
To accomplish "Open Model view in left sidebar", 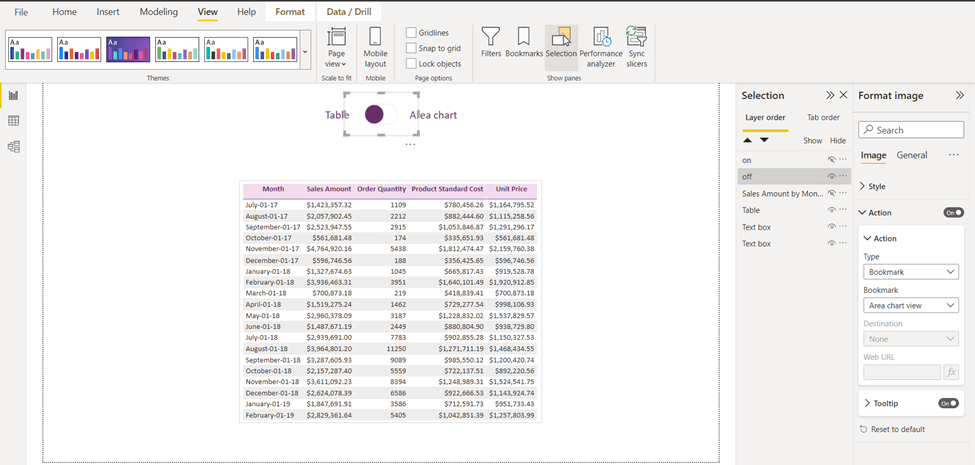I will coord(14,147).
